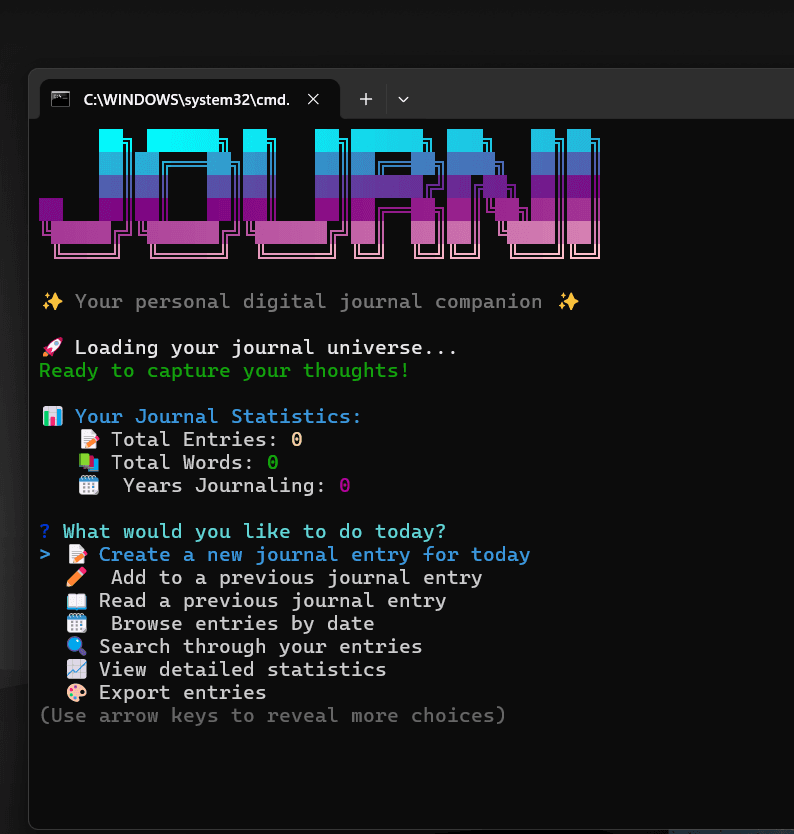The width and height of the screenshot is (794, 834).
Task: Click the memo icon beside Total Entries
Action: point(89,439)
